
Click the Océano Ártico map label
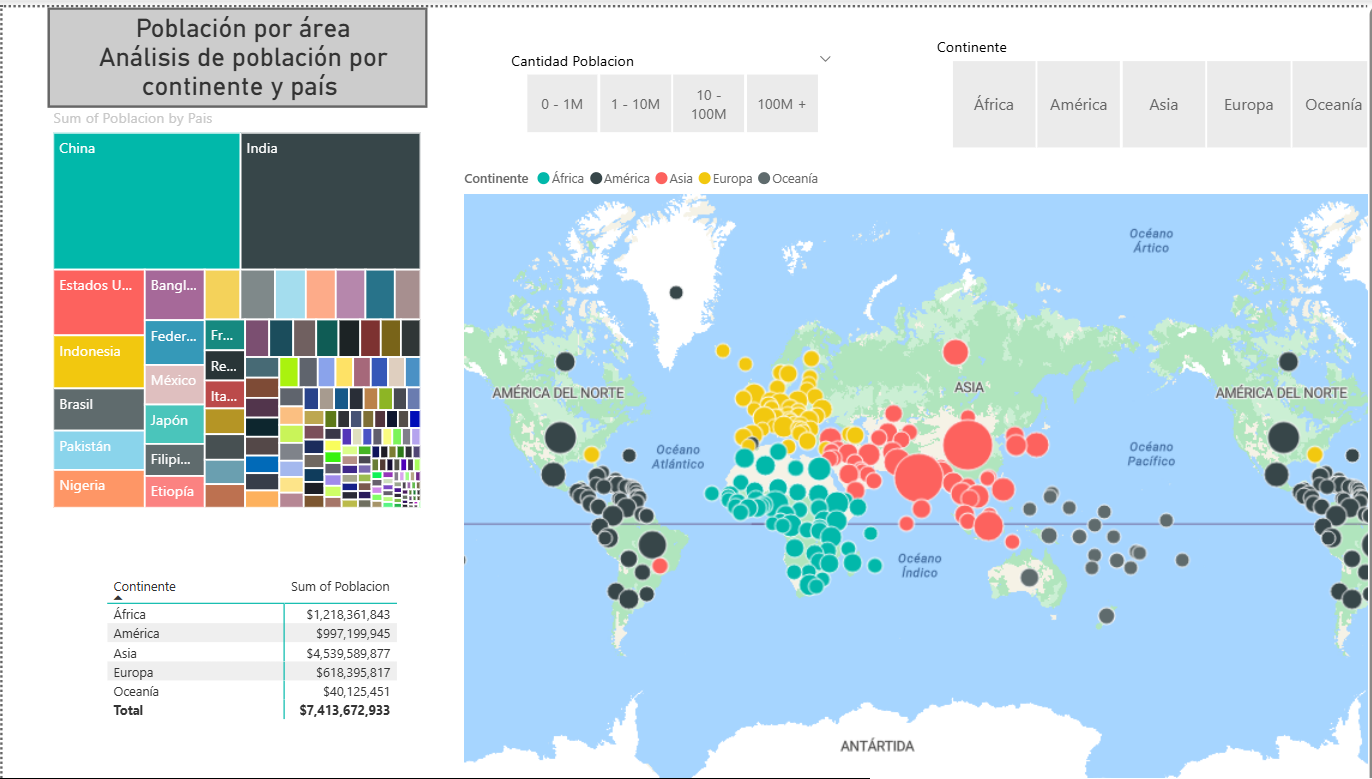tap(1151, 240)
